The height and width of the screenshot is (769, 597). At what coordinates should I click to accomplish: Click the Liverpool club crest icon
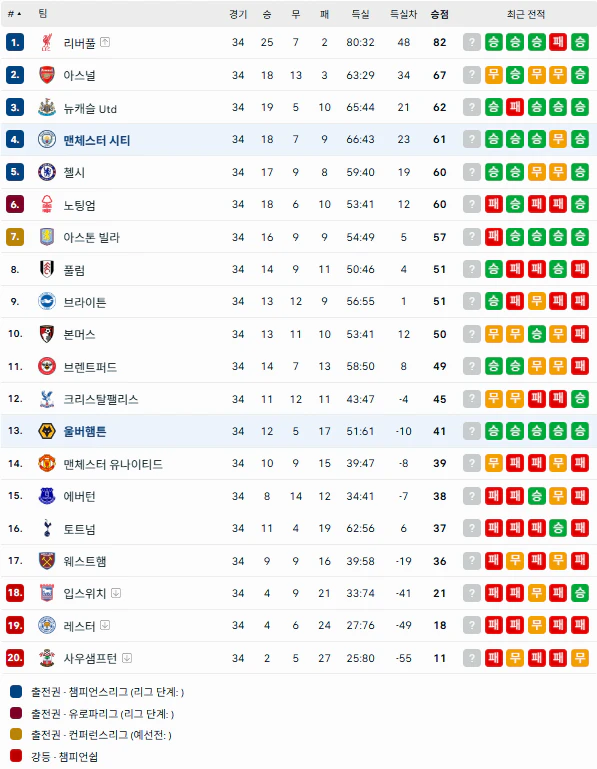47,43
